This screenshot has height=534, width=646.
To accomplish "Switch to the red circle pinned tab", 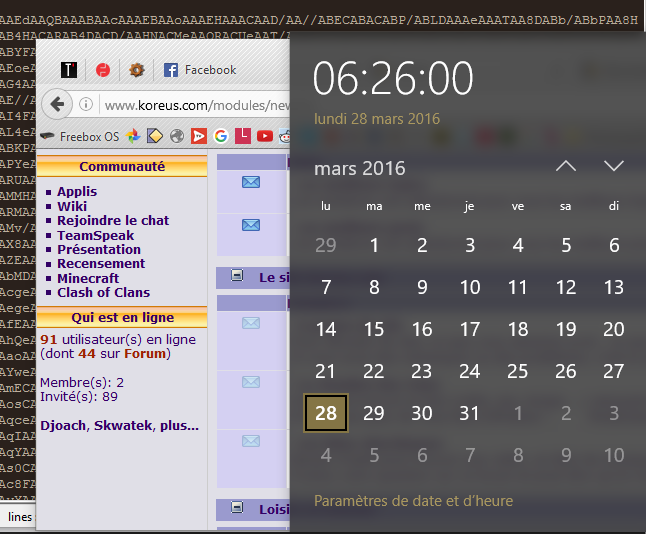I will point(102,70).
